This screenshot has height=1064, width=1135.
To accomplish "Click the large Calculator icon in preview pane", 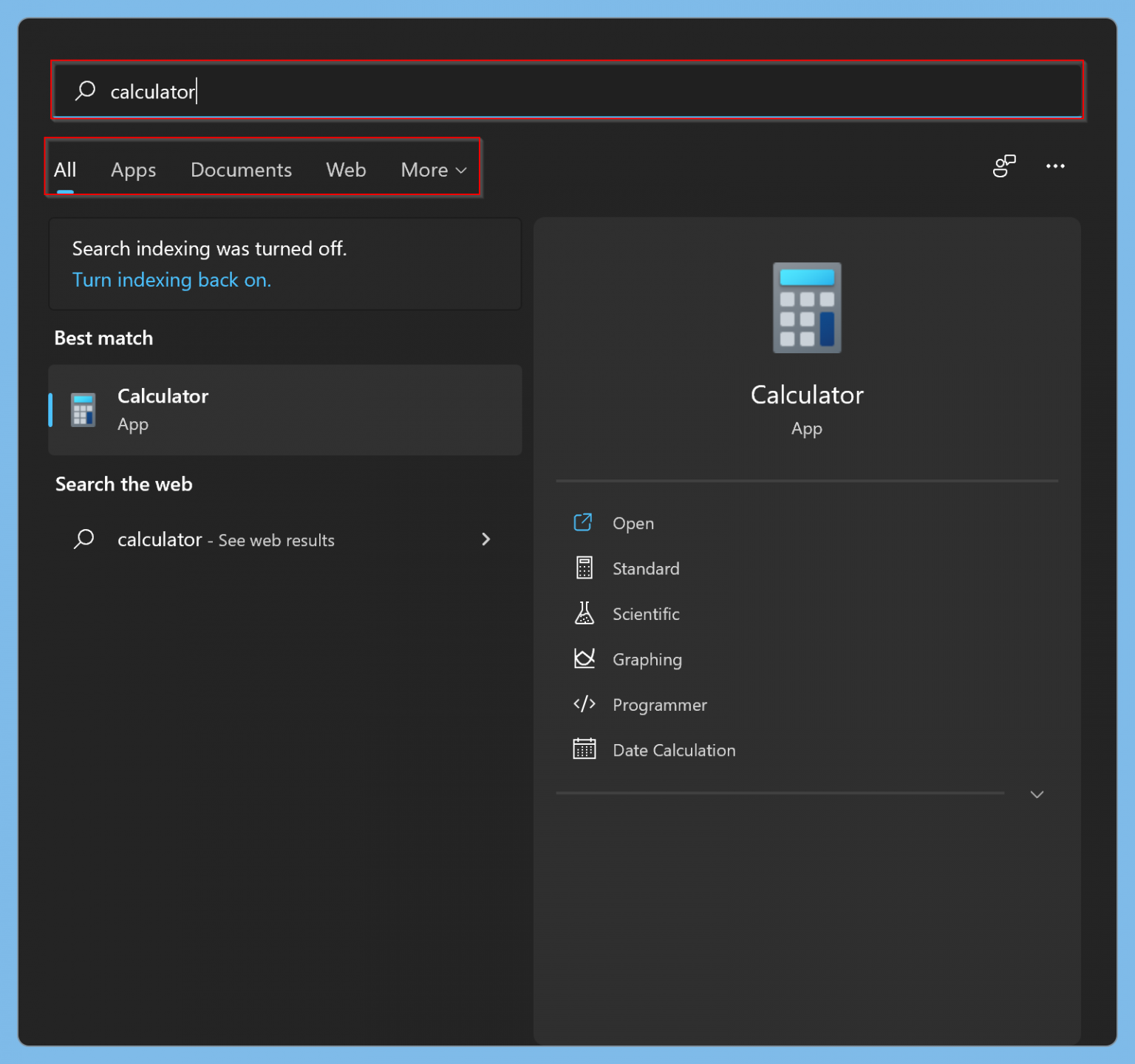I will pos(807,307).
